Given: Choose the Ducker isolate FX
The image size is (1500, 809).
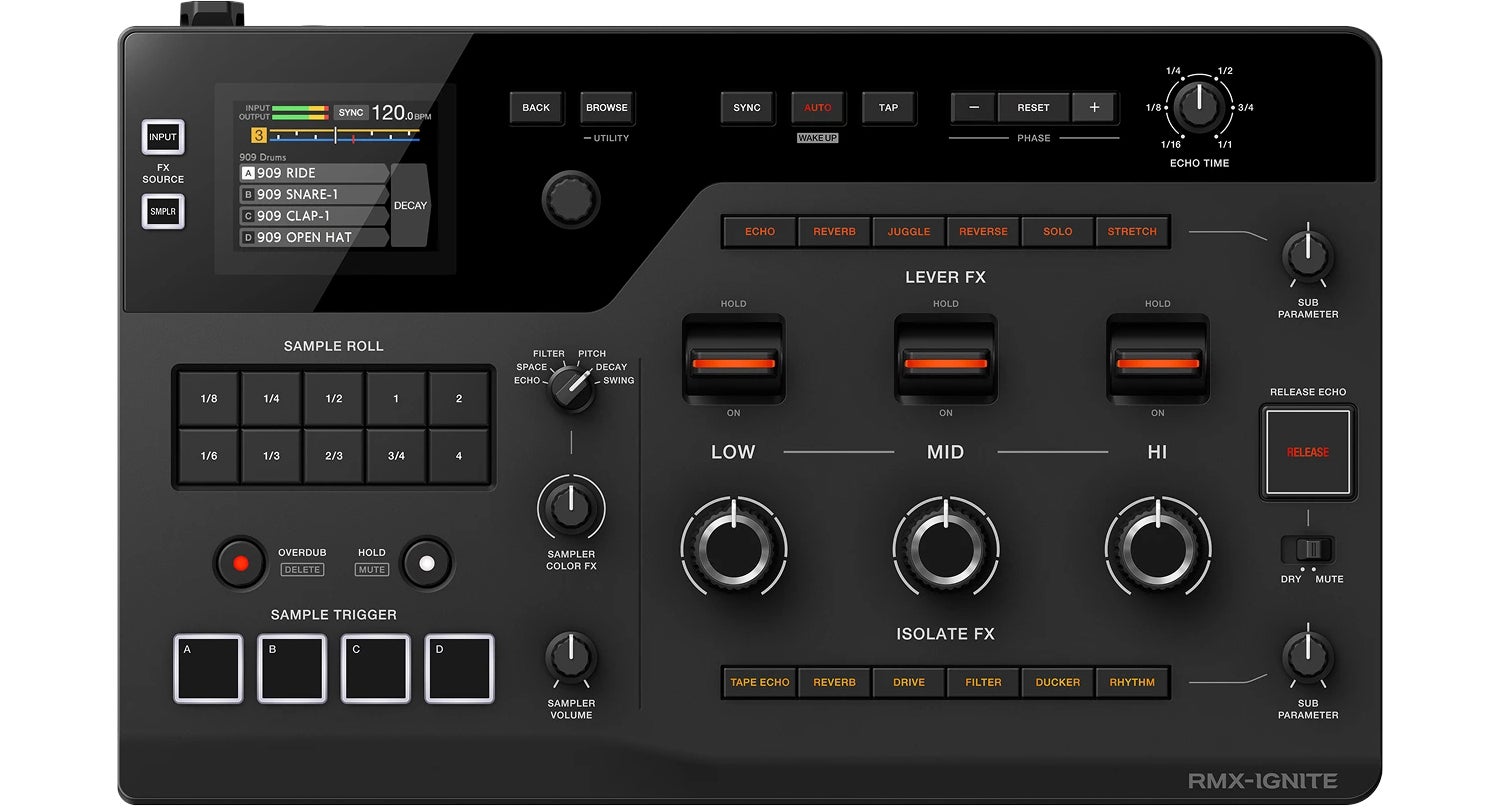Looking at the screenshot, I should 1058,683.
